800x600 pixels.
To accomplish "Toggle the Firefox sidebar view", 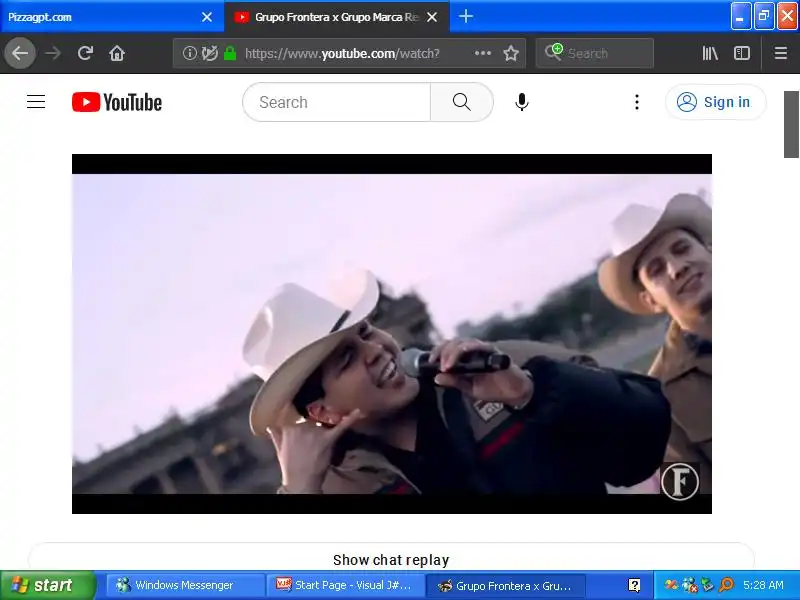I will 742,53.
